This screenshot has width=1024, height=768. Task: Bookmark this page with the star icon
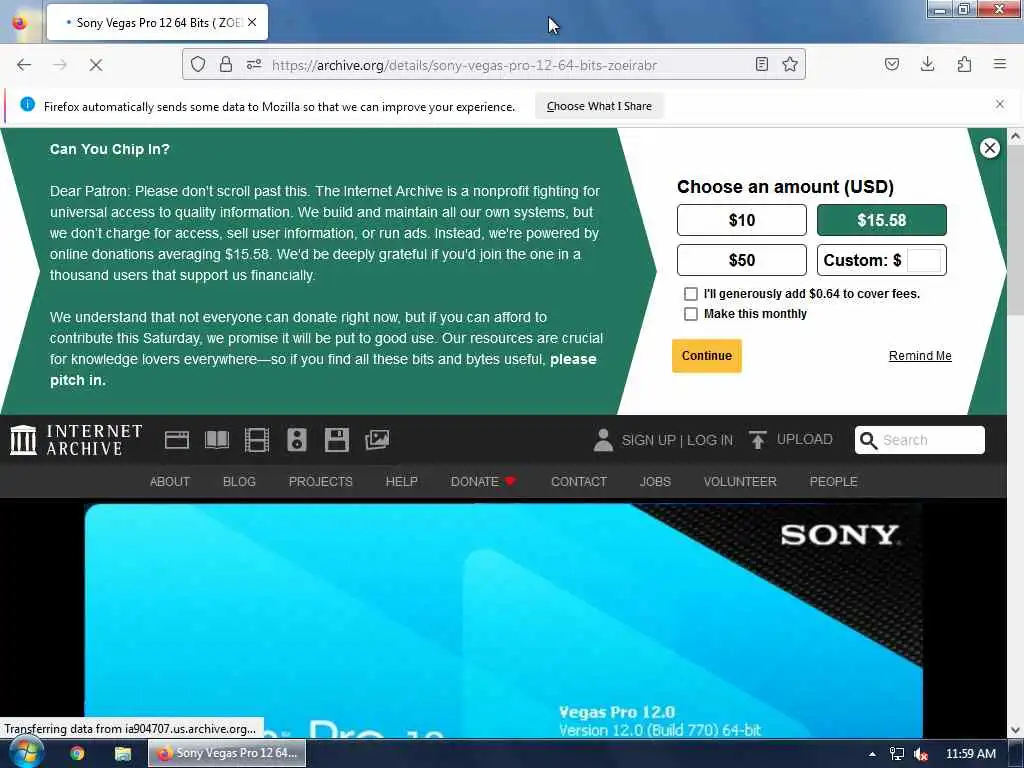pos(790,64)
